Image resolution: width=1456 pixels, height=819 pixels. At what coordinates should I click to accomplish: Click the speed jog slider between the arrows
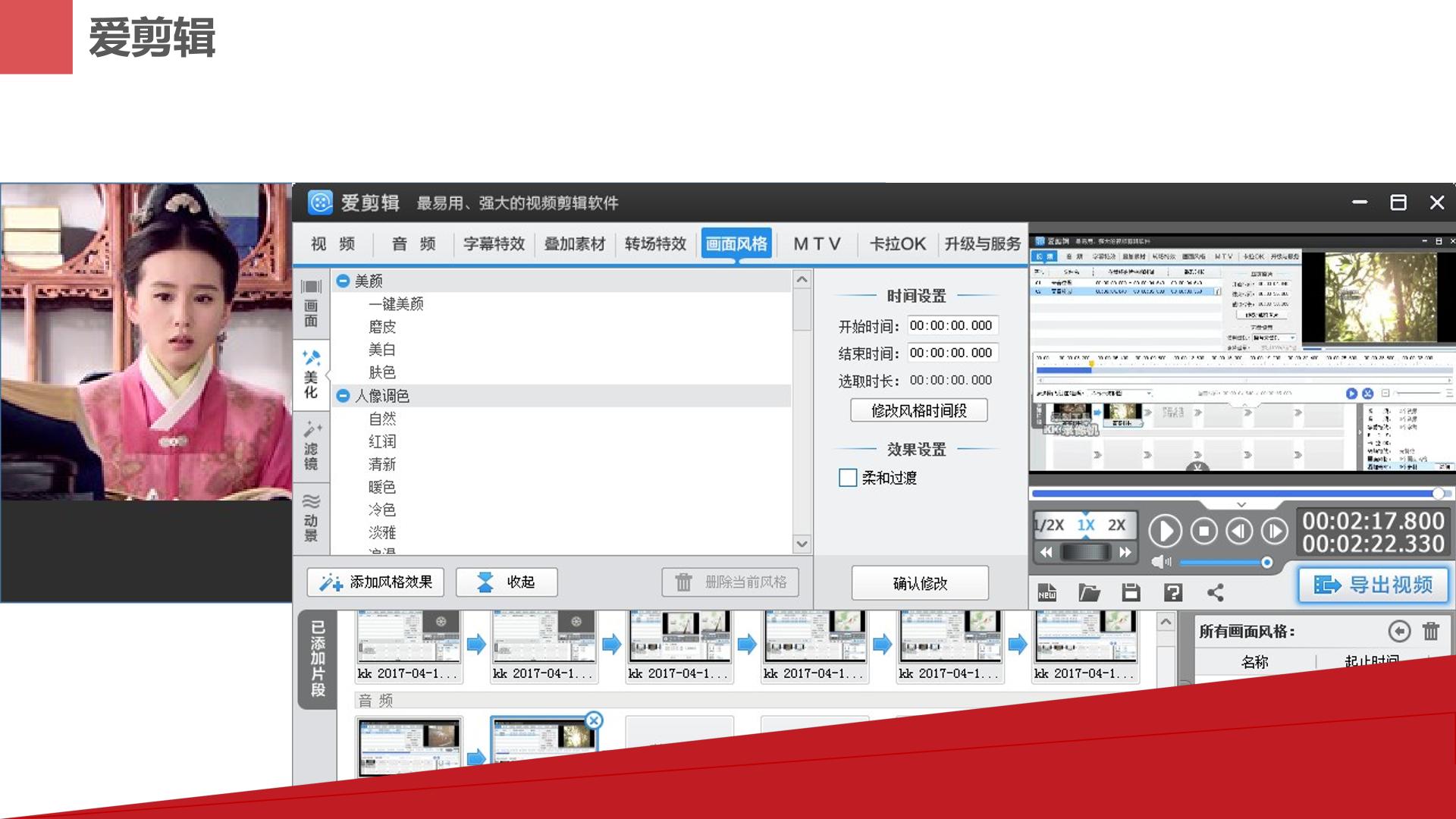1086,552
